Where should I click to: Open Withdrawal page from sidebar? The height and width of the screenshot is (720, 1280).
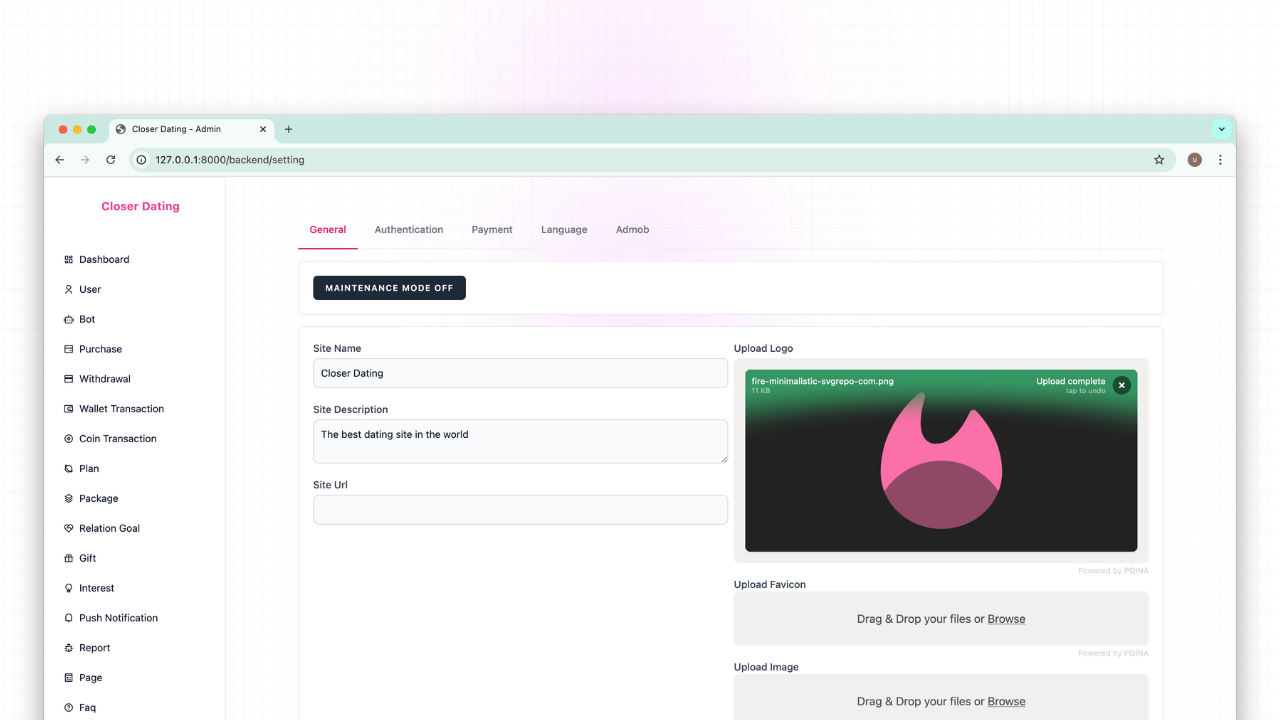click(x=105, y=379)
